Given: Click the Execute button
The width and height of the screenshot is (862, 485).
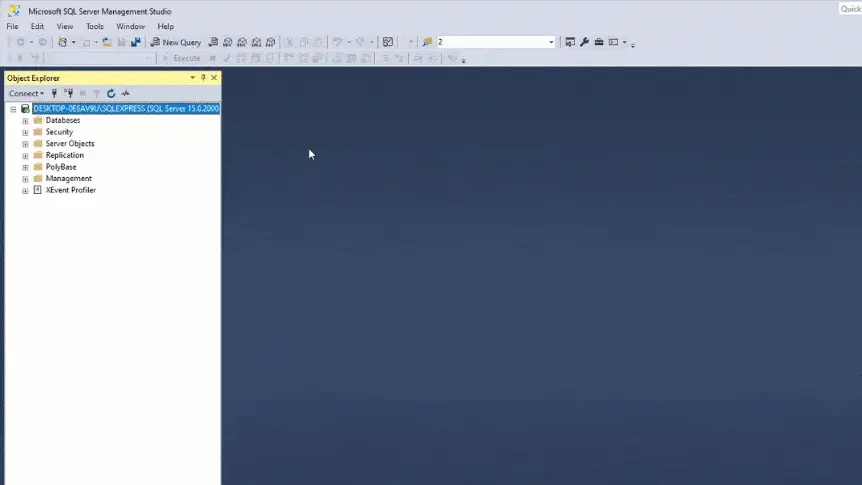Looking at the screenshot, I should 181,58.
